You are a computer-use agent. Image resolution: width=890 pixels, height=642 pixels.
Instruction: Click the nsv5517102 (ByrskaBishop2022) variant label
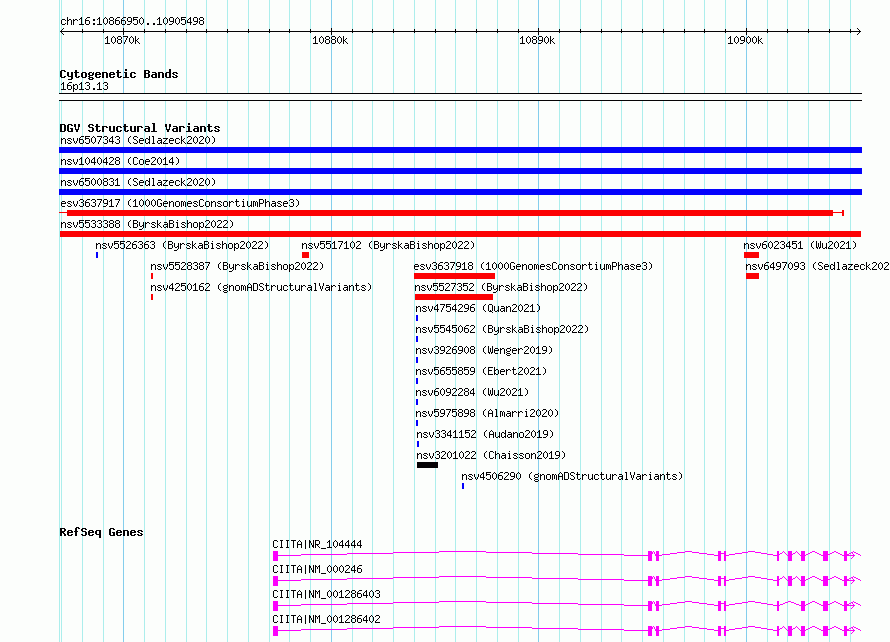click(388, 245)
